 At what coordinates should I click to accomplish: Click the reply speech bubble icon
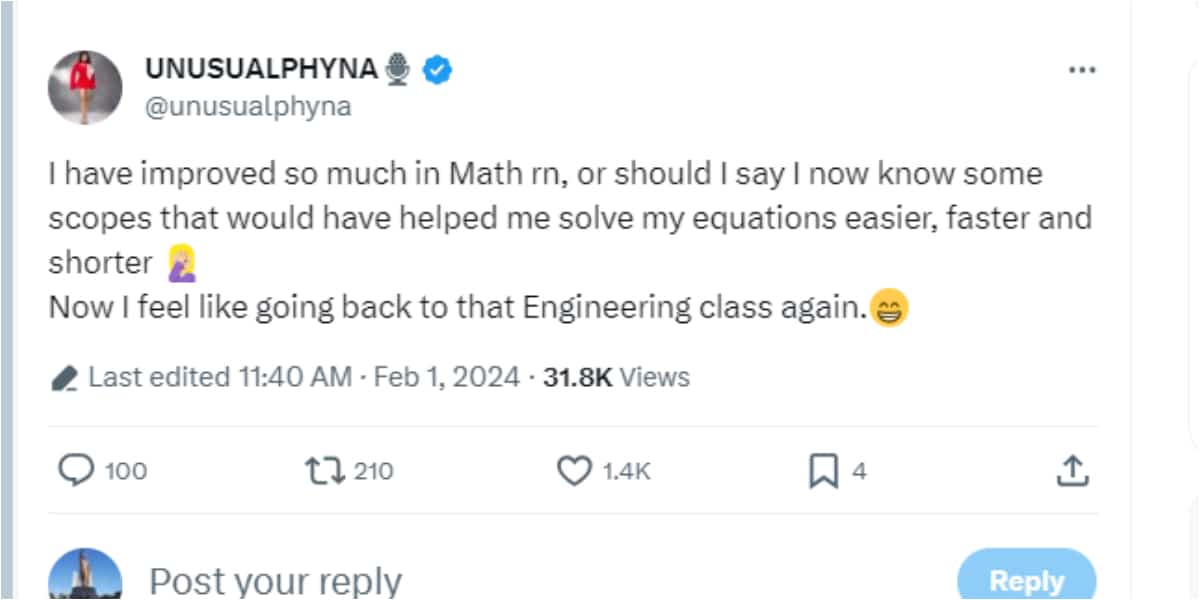(x=77, y=470)
